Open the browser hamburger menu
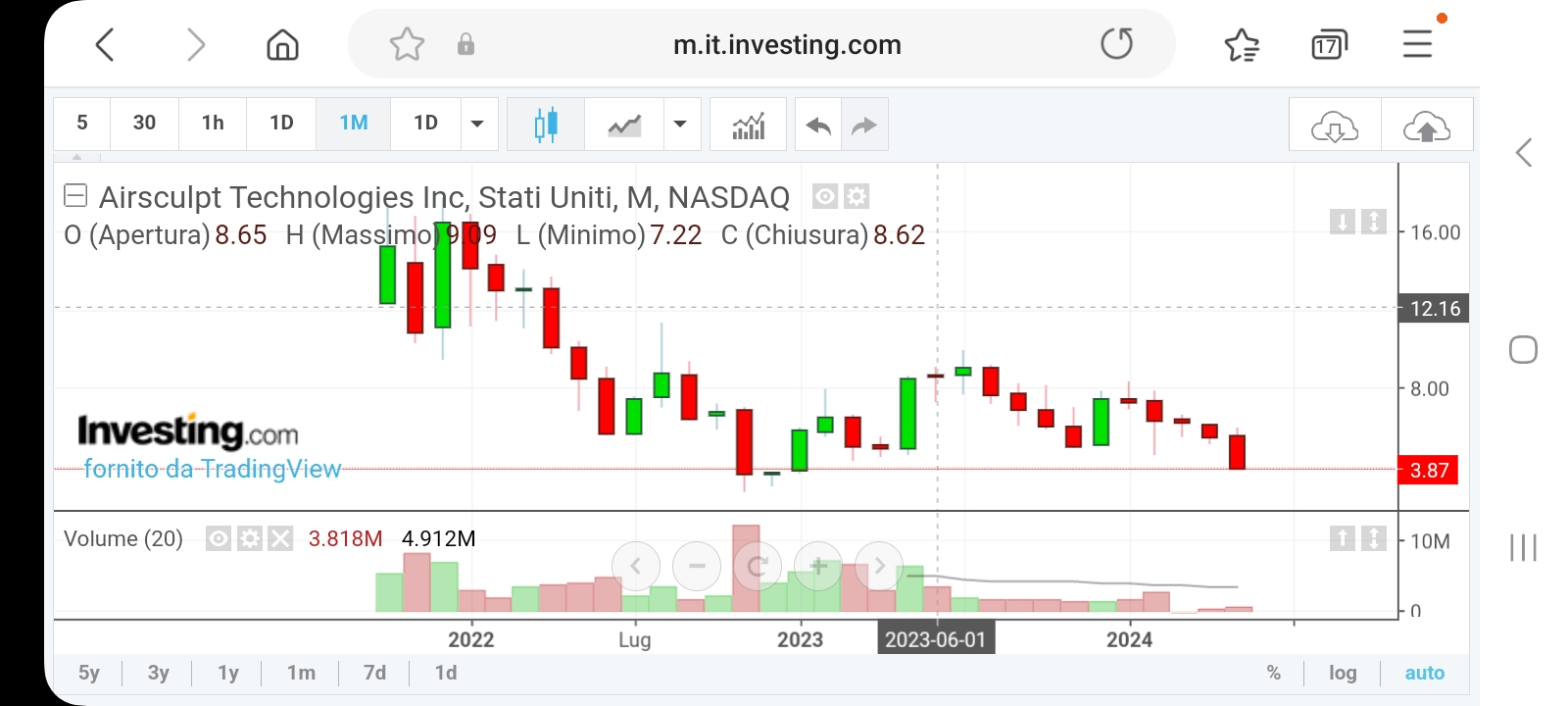The width and height of the screenshot is (1568, 706). point(1417,44)
